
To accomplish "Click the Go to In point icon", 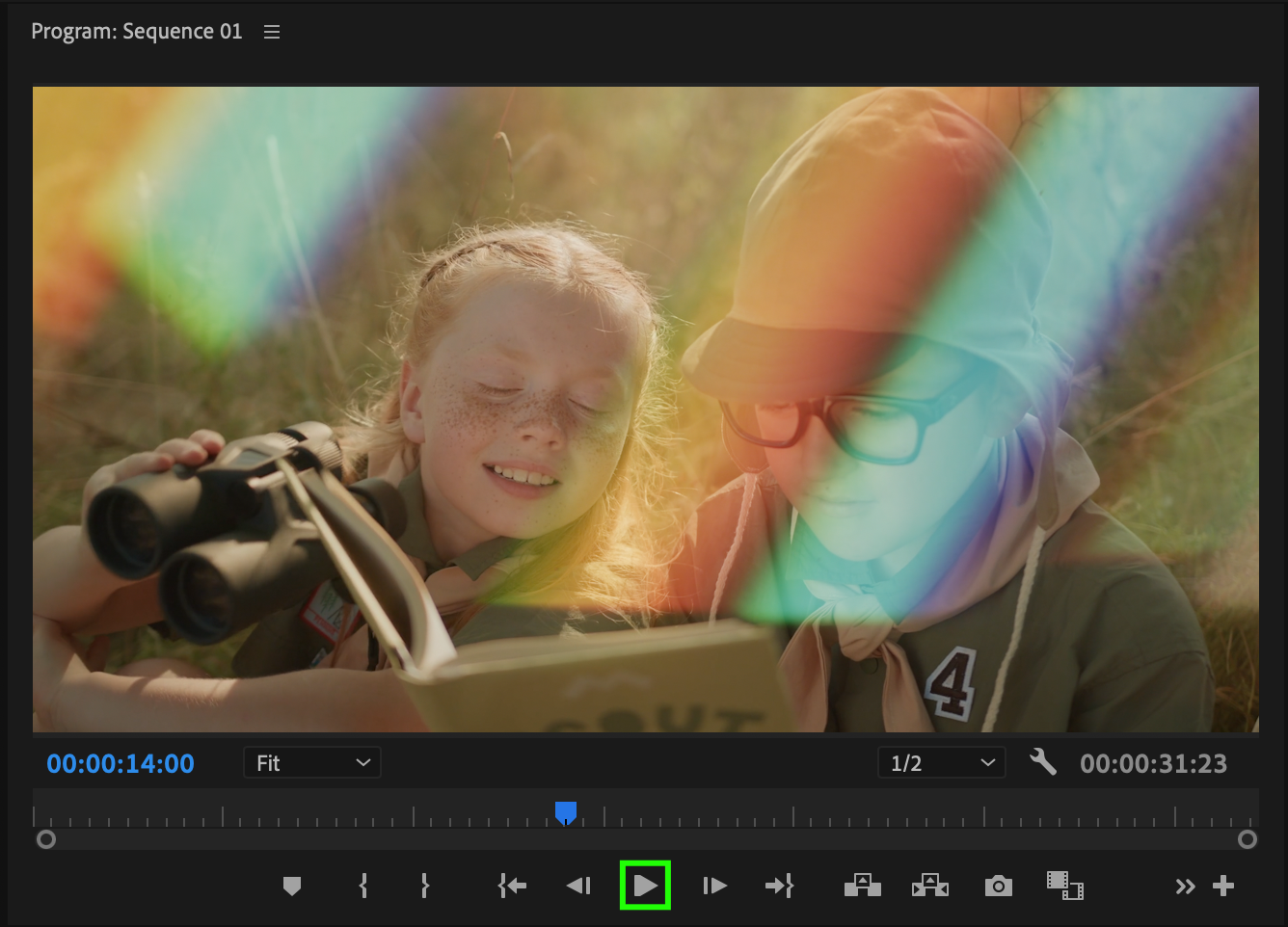I will (512, 886).
